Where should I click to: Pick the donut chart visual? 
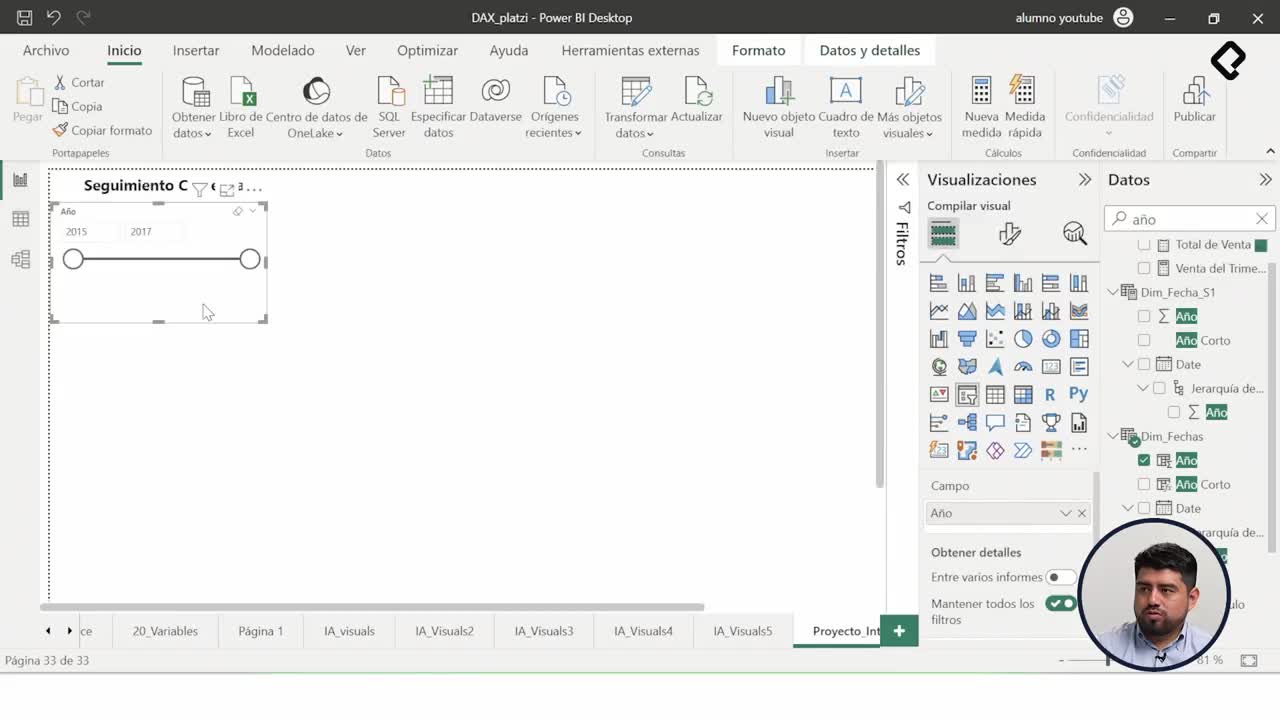click(x=1050, y=339)
